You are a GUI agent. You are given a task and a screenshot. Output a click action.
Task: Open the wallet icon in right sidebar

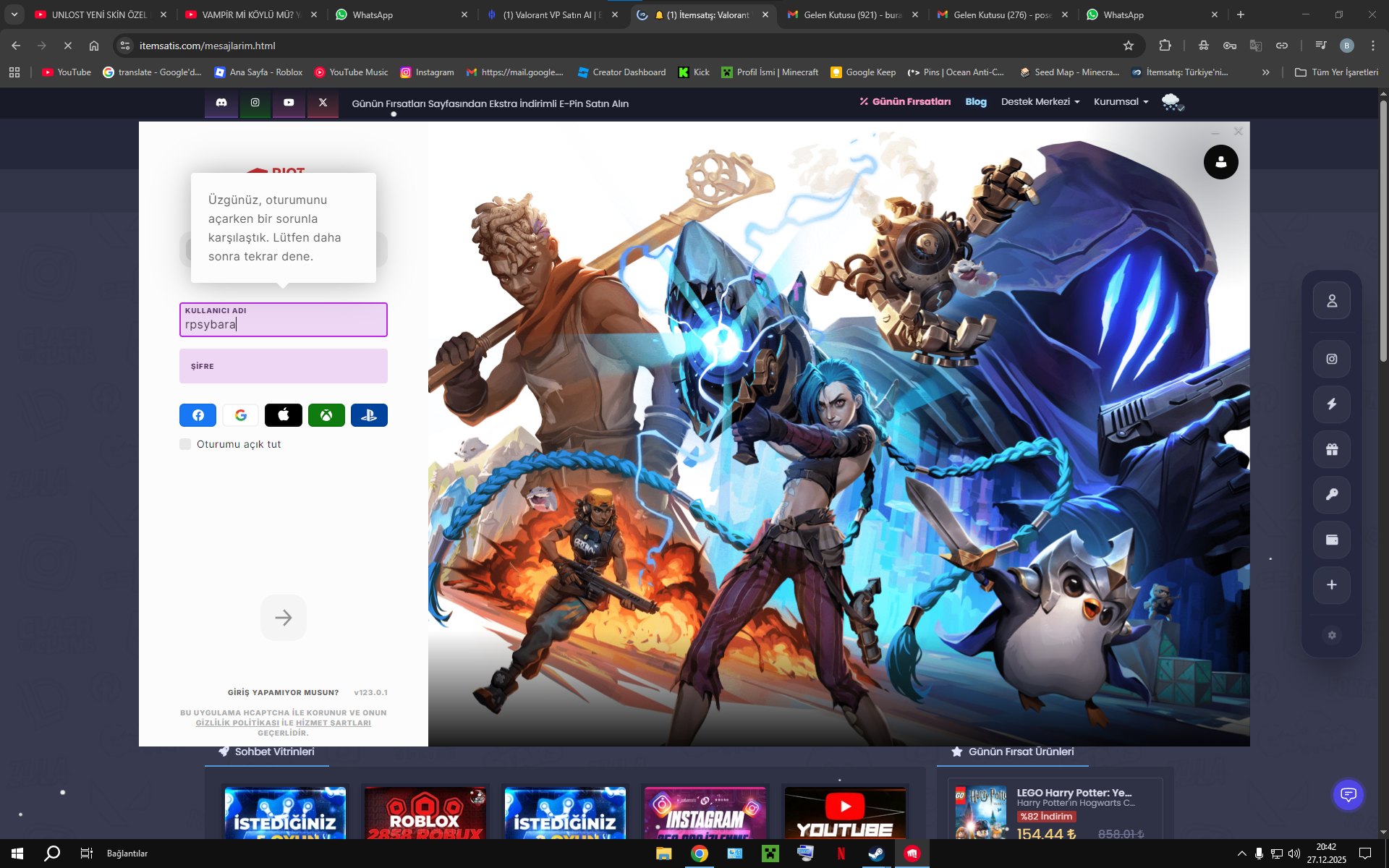(1332, 540)
